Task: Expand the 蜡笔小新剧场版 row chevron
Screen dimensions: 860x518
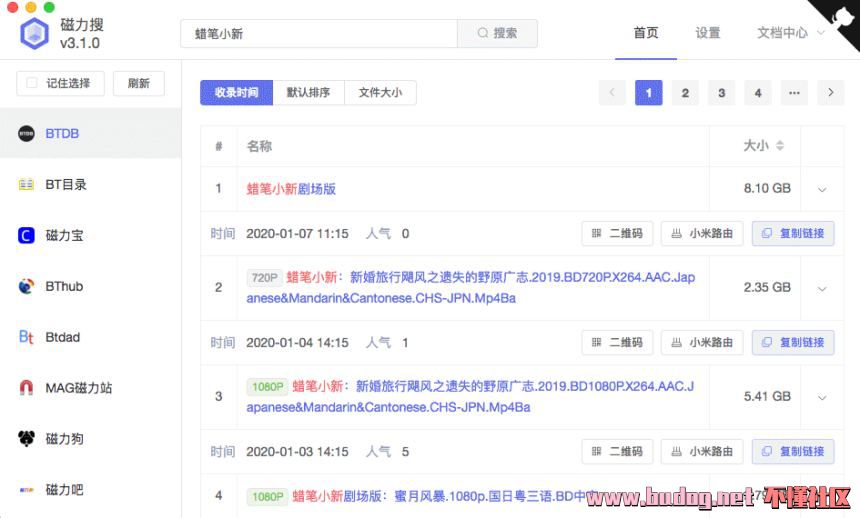Action: 822,189
